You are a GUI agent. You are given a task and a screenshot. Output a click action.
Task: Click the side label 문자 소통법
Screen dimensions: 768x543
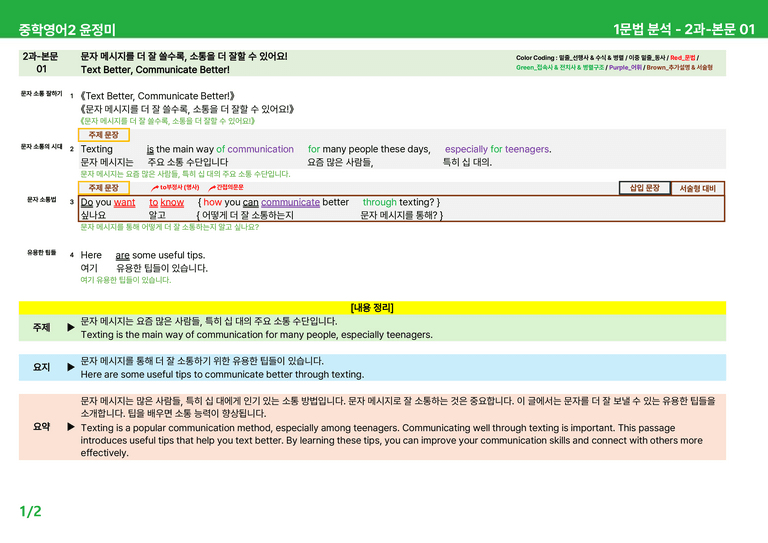42,200
